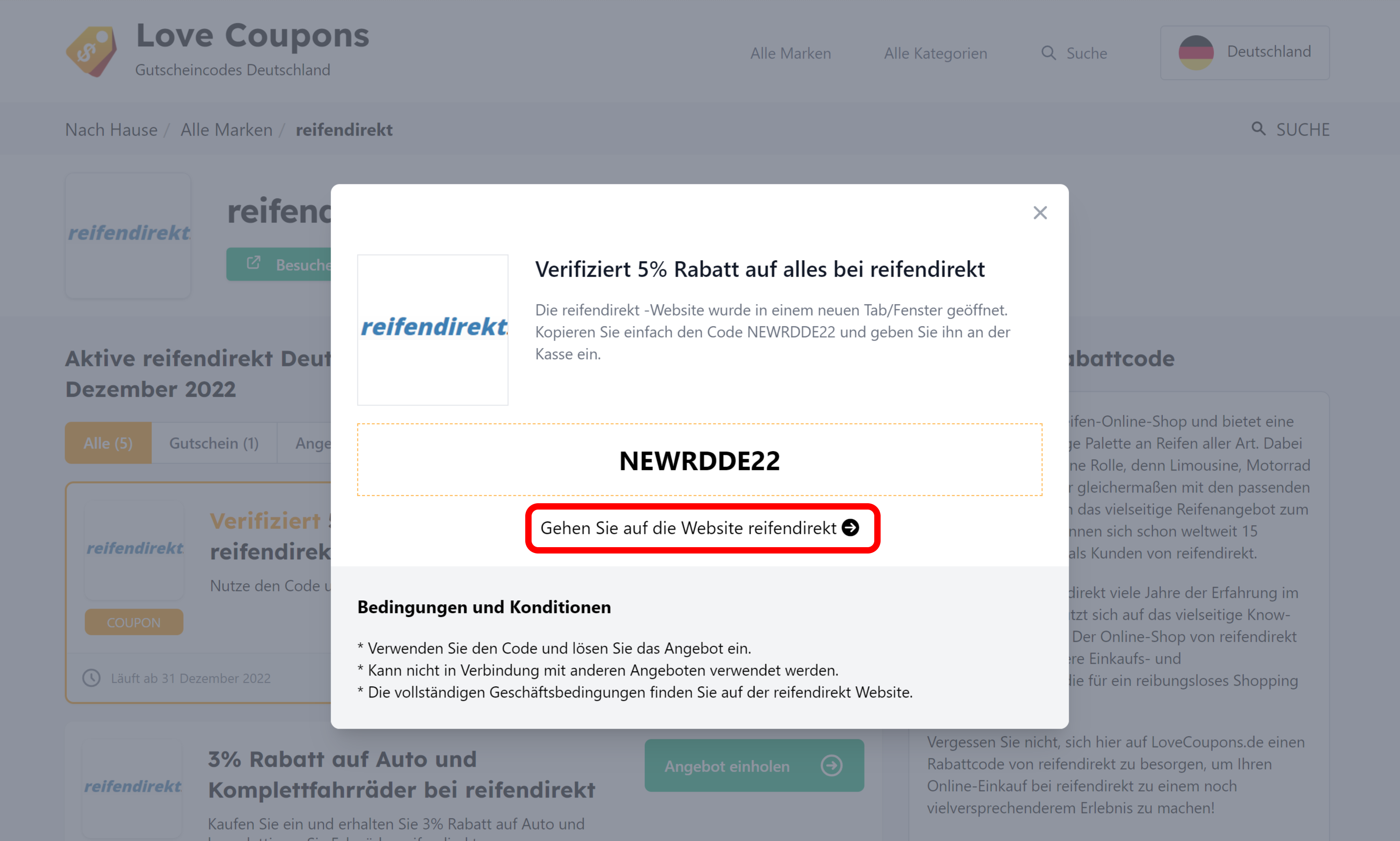
Task: Close the coupon code popup
Action: [x=1040, y=212]
